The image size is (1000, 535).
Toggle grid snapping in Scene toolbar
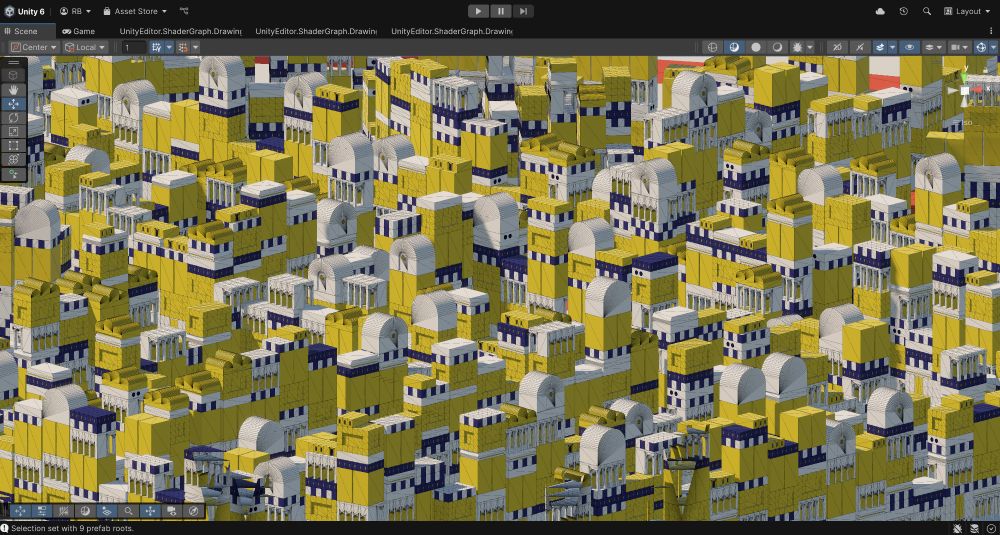point(156,47)
